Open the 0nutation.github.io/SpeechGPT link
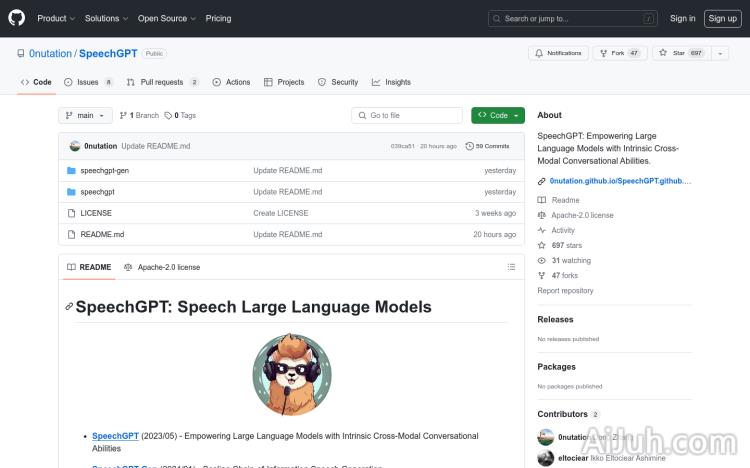750x468 pixels. [x=620, y=181]
